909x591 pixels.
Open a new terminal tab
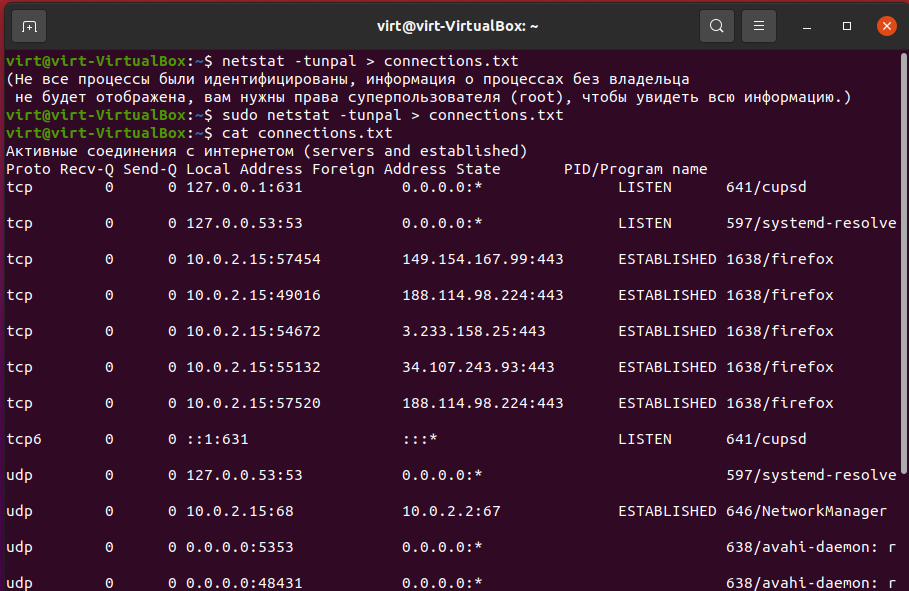(29, 27)
